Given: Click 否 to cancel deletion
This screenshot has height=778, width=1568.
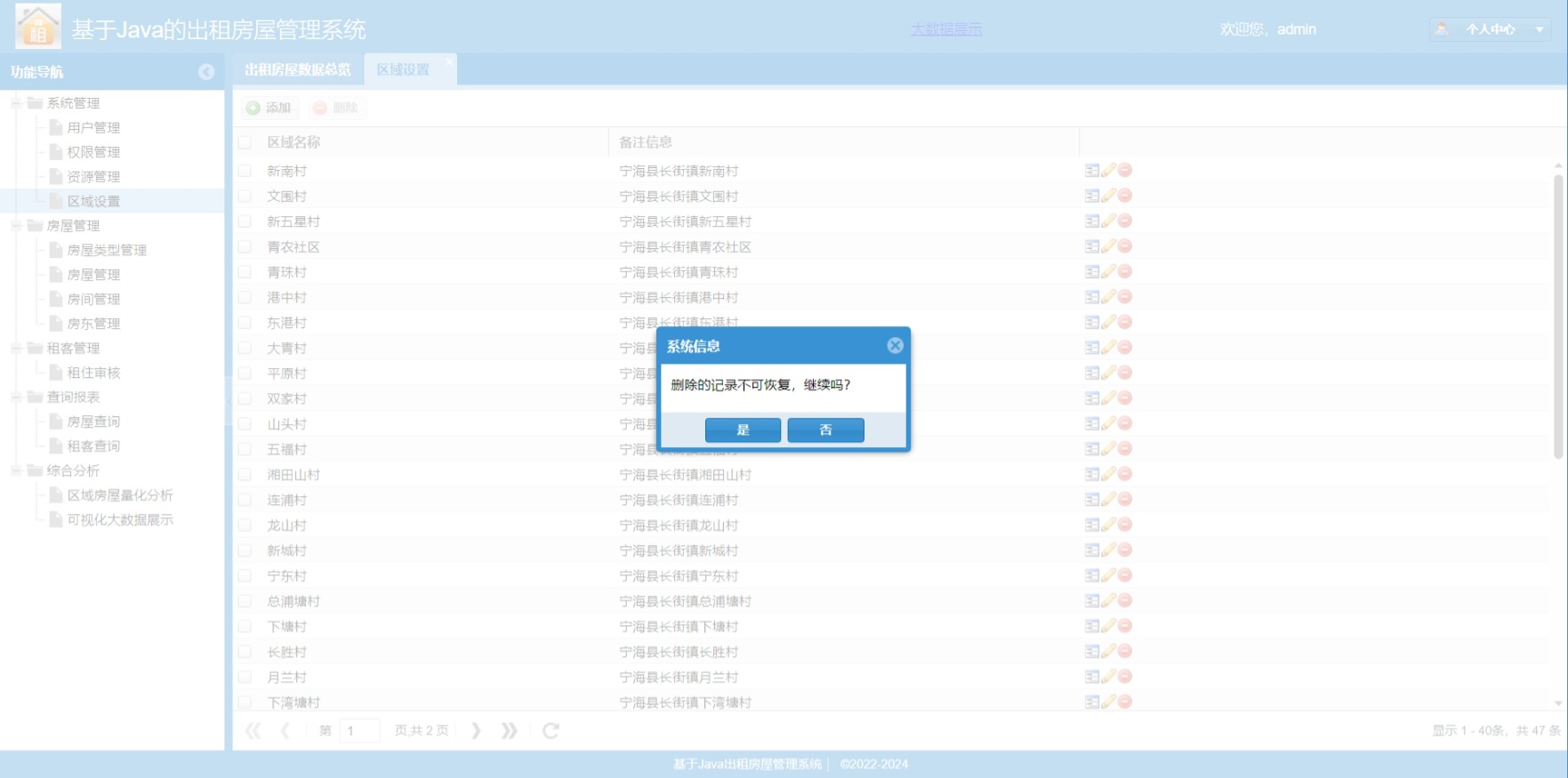Looking at the screenshot, I should 825,430.
